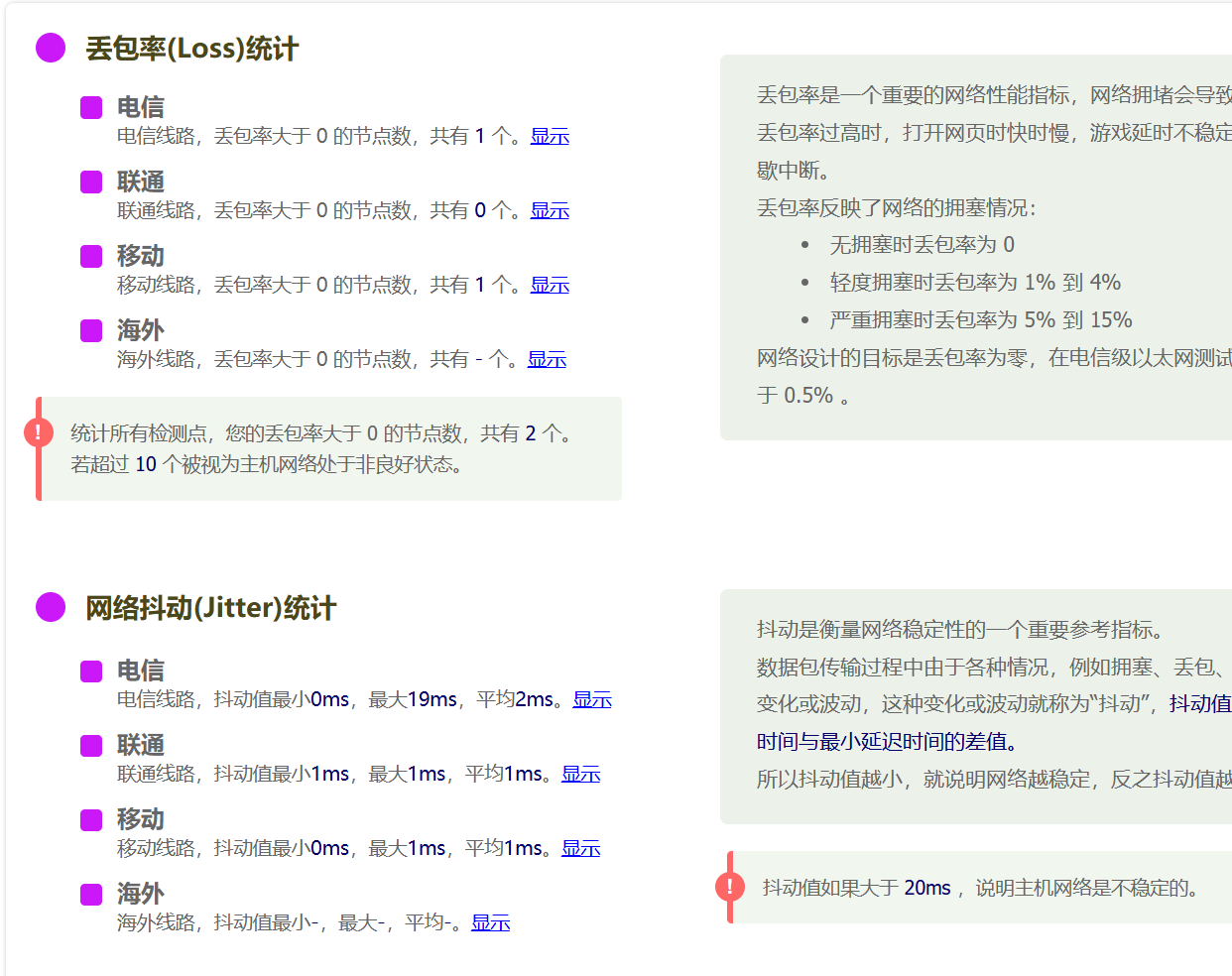This screenshot has width=1232, height=976.
Task: Click the purple square next to 联通 in Loss section
Action: (91, 182)
